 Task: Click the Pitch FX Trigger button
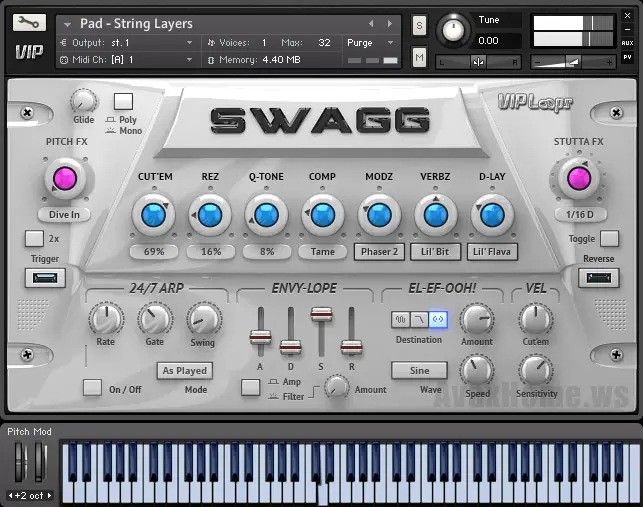[45, 278]
